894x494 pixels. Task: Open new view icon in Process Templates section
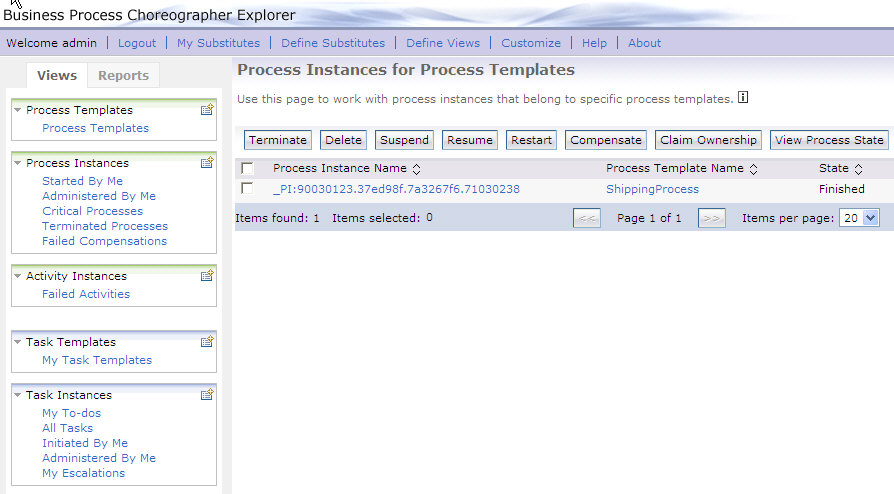(207, 110)
